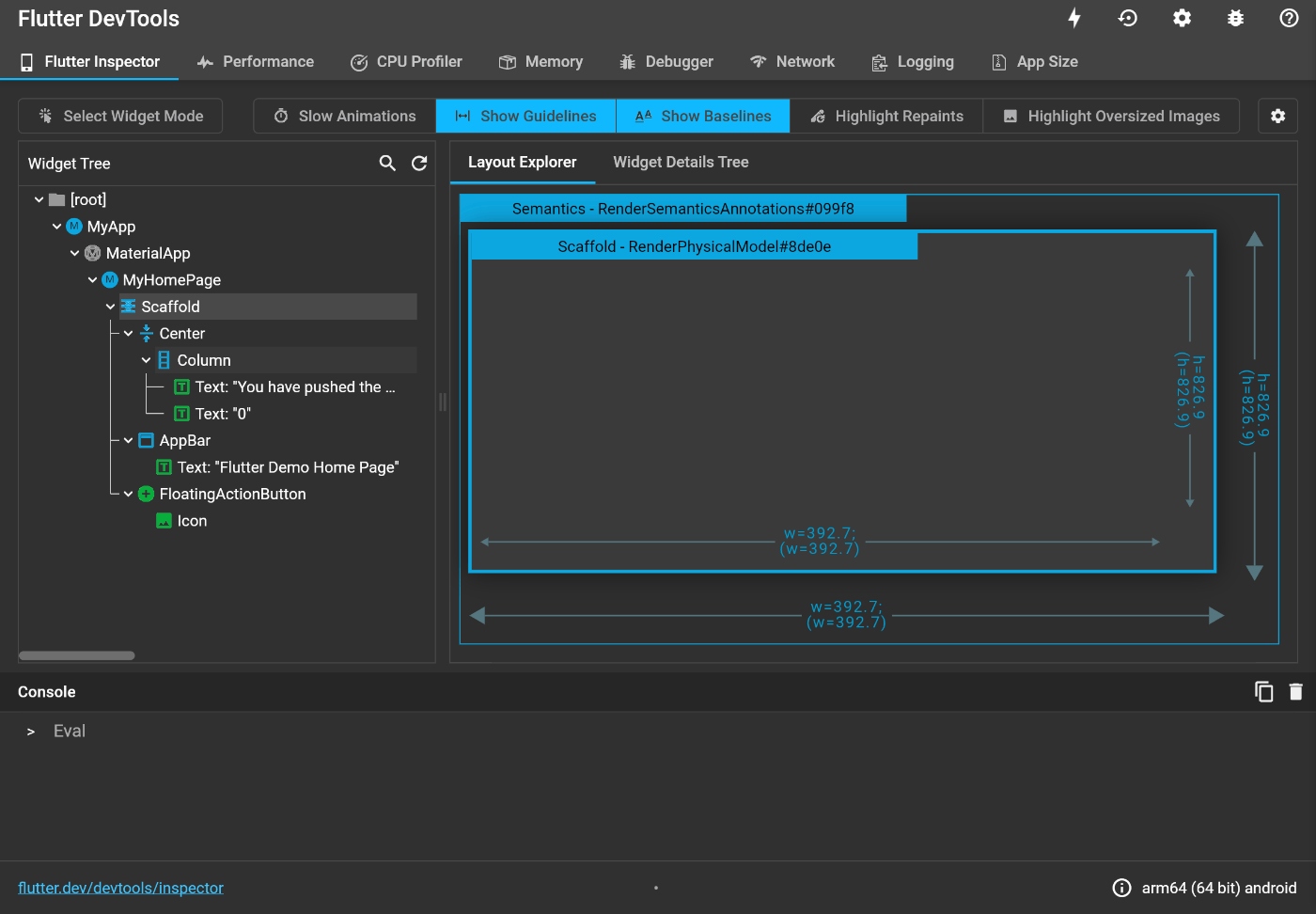Clear console with trash icon

point(1296,691)
